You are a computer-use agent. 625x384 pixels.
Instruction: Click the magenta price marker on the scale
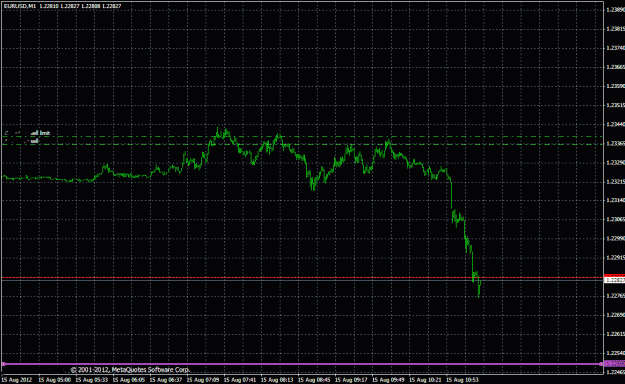(x=615, y=364)
